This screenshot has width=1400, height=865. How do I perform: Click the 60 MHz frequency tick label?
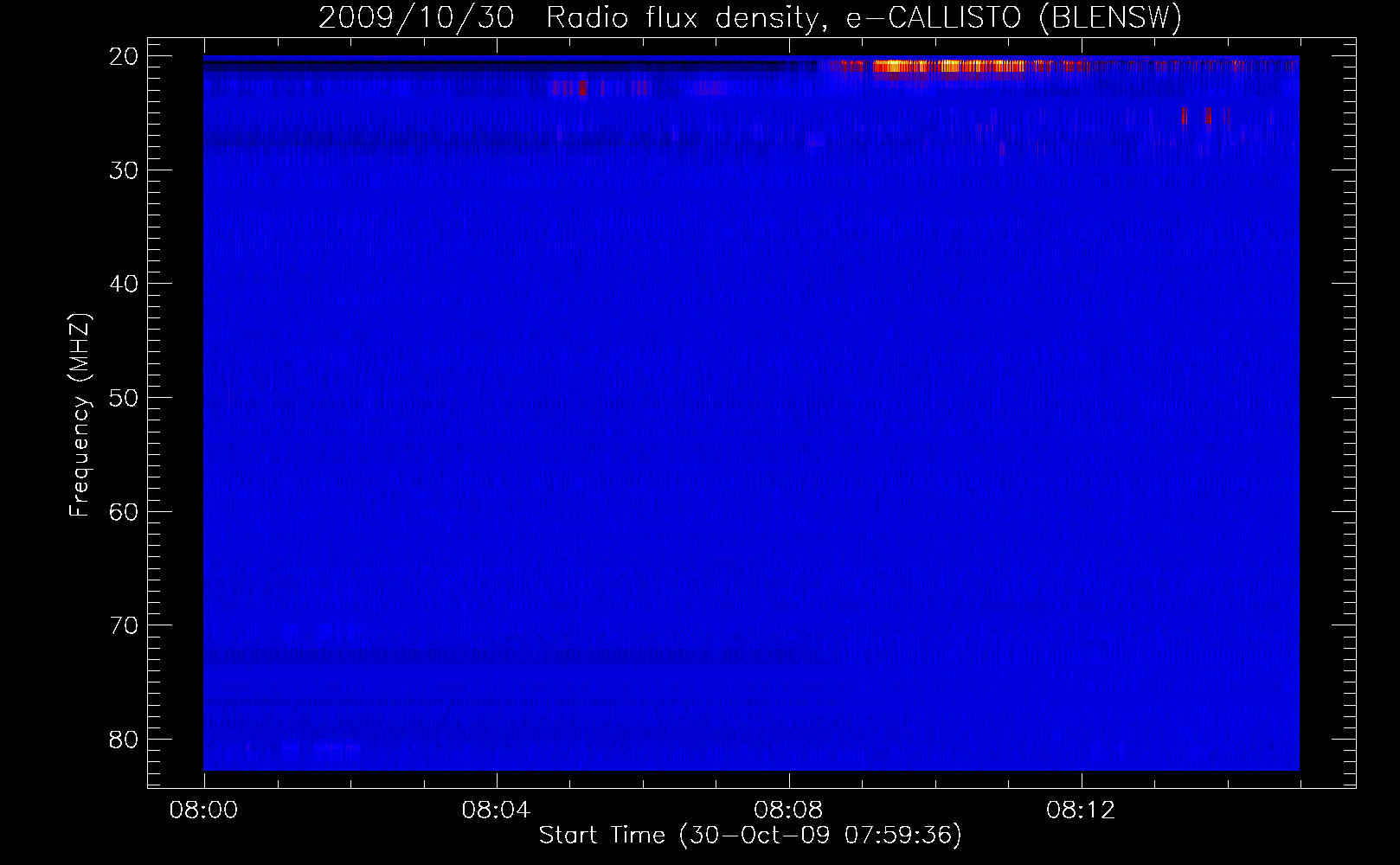tap(124, 512)
